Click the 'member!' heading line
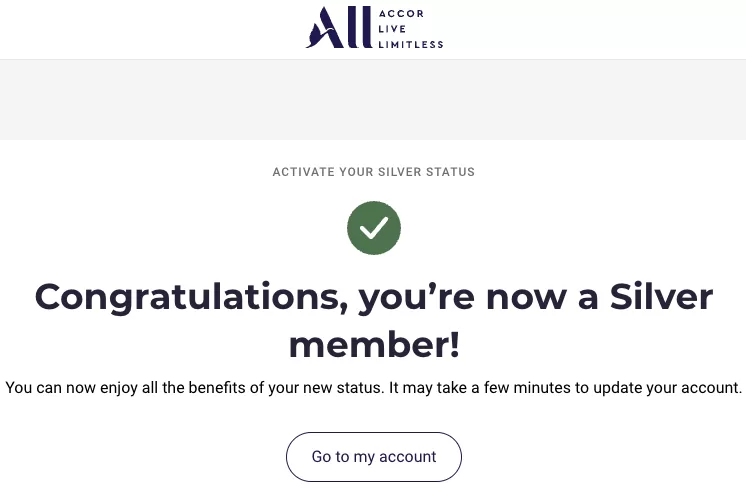The height and width of the screenshot is (490, 746). coord(374,344)
